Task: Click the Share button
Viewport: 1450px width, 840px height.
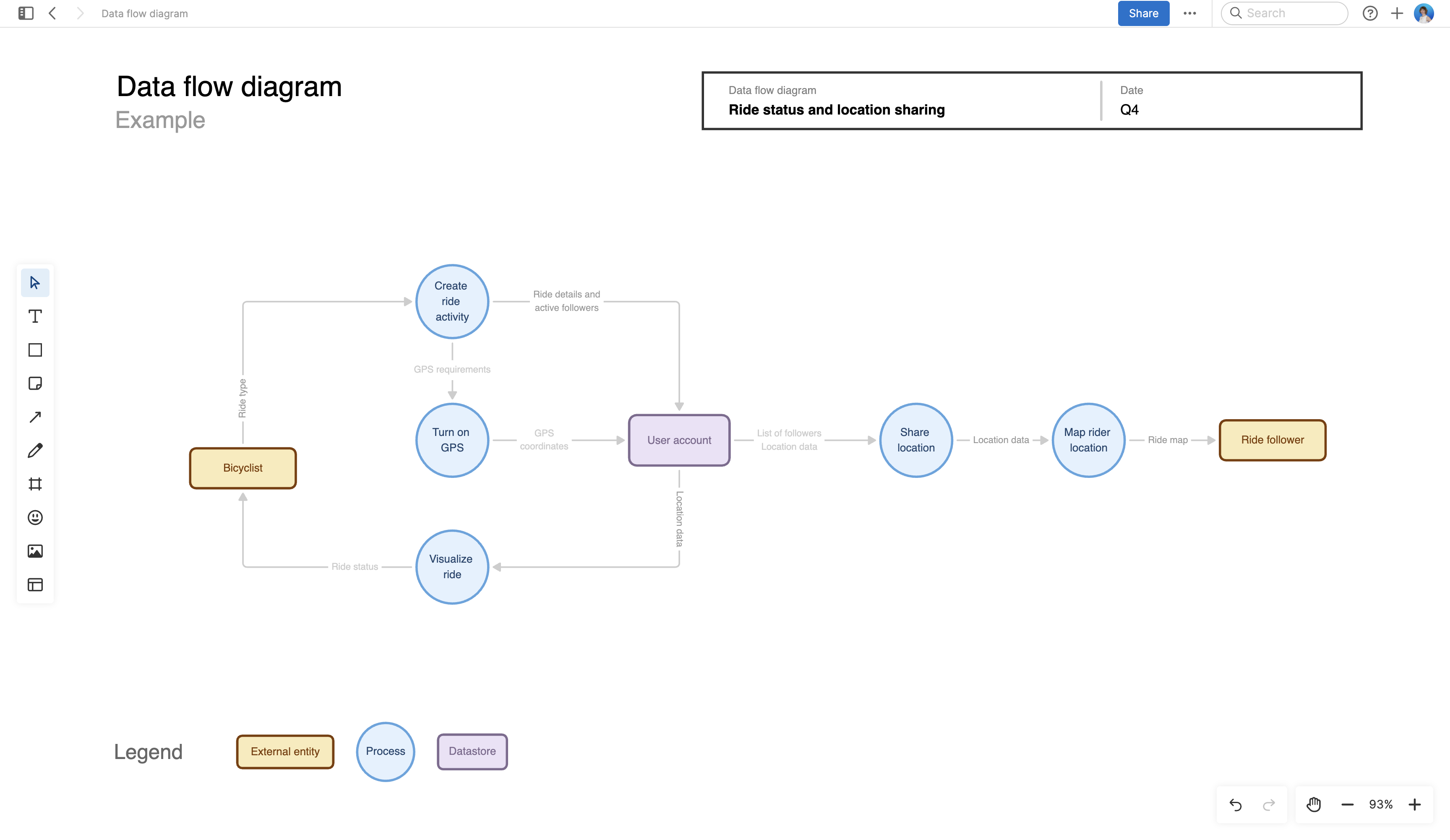Action: pyautogui.click(x=1143, y=13)
